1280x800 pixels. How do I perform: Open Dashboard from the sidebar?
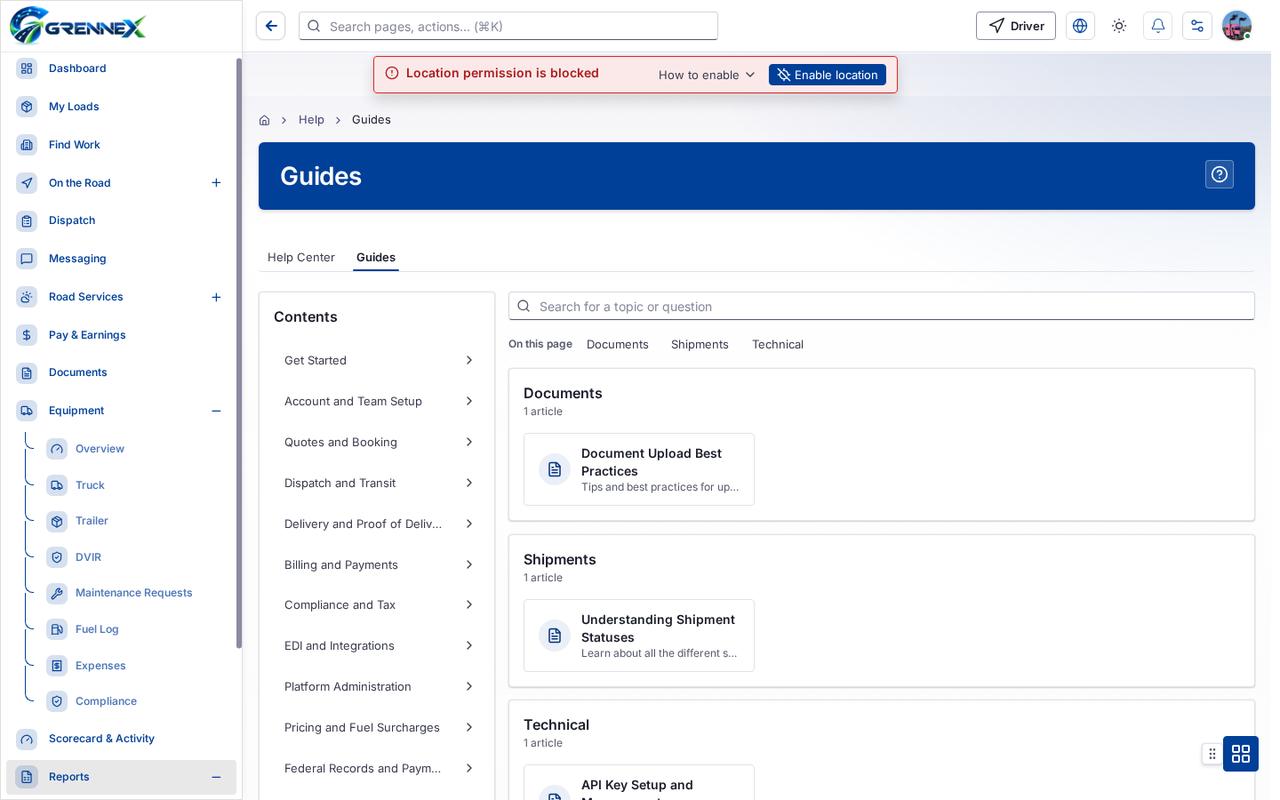tap(121, 68)
